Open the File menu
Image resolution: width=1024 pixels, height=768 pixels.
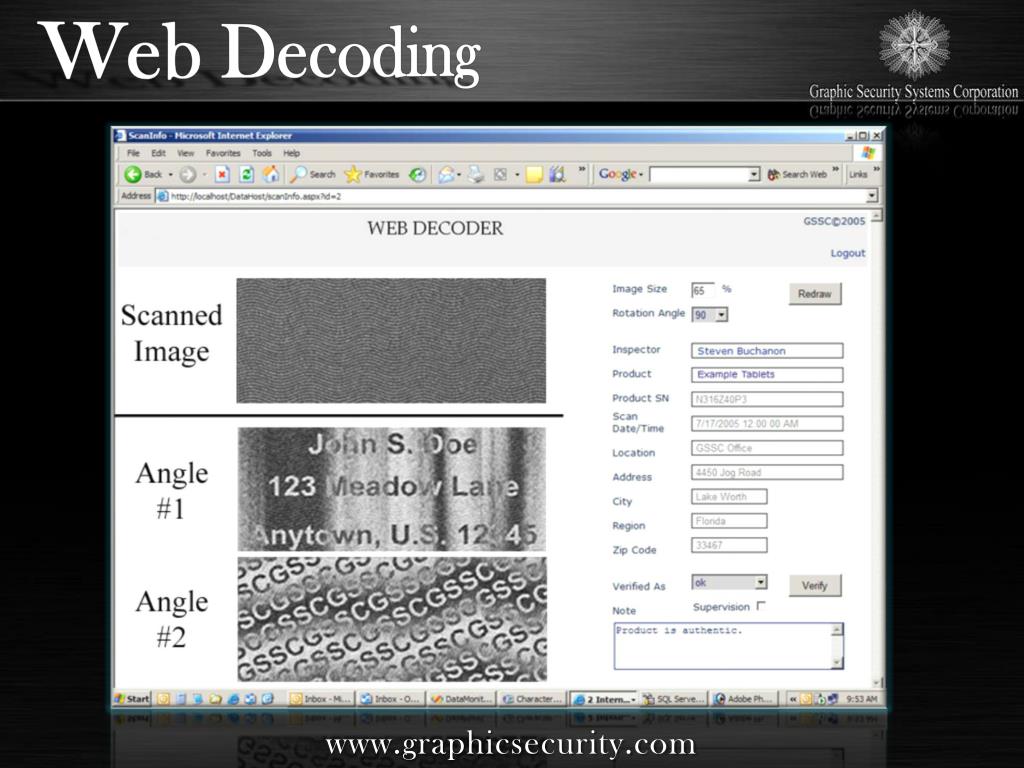(133, 153)
